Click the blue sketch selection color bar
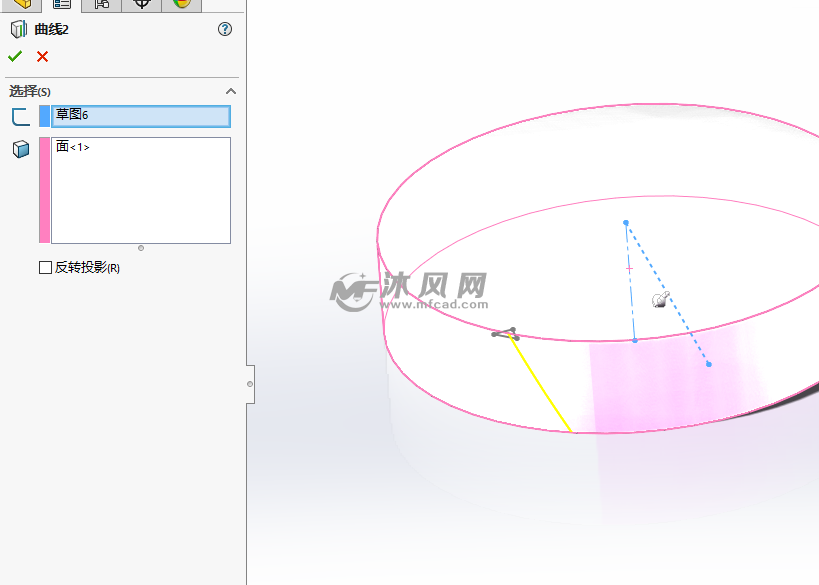 [44, 116]
